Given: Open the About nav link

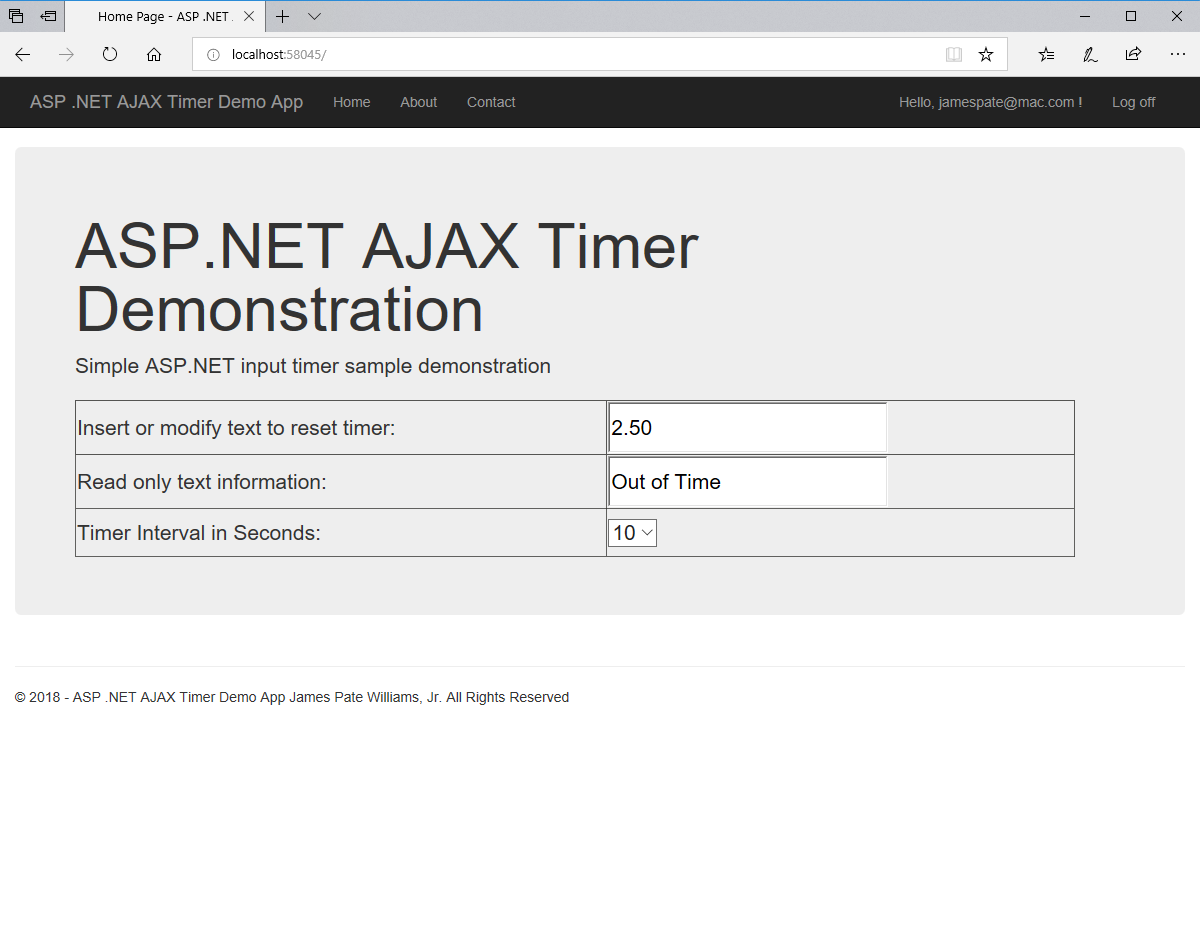Looking at the screenshot, I should (418, 102).
